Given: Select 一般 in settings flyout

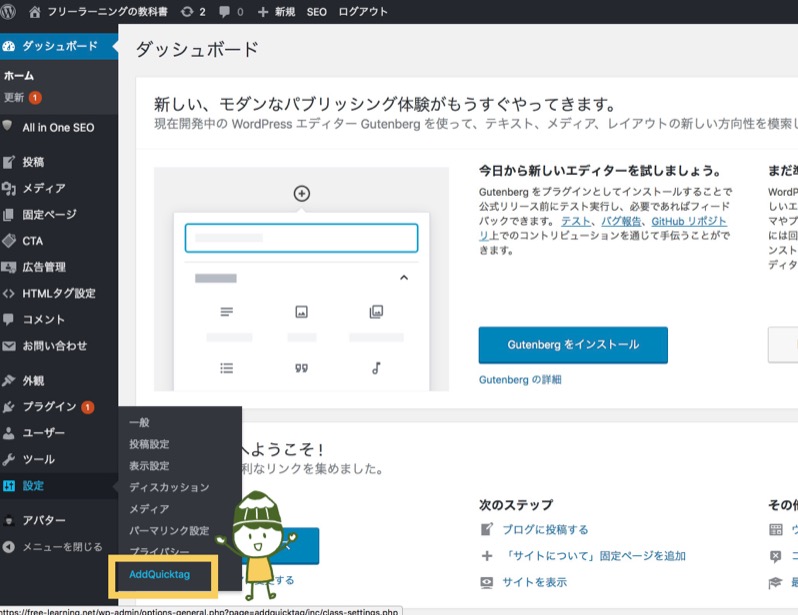Looking at the screenshot, I should tap(139, 423).
